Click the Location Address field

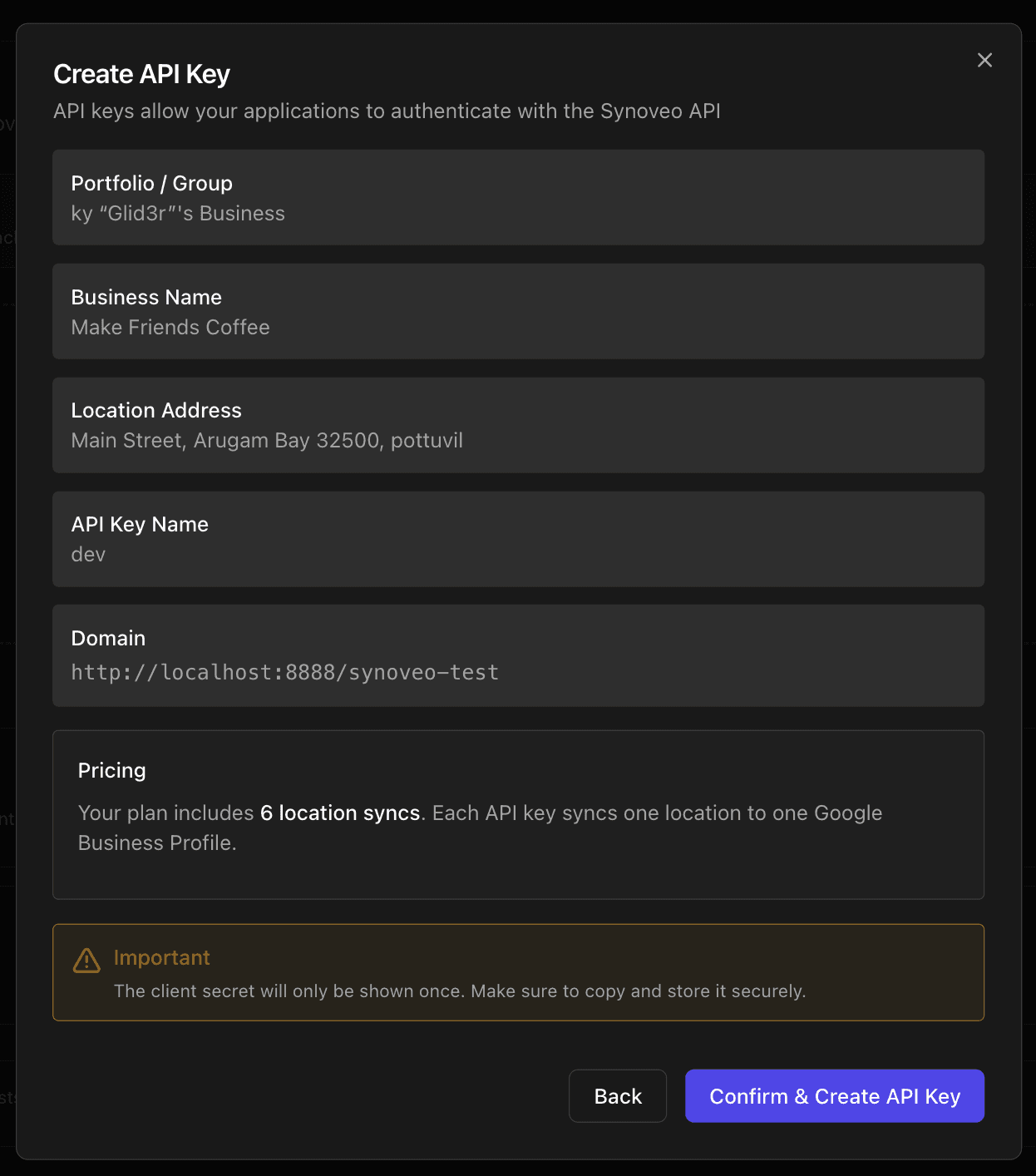pos(518,425)
